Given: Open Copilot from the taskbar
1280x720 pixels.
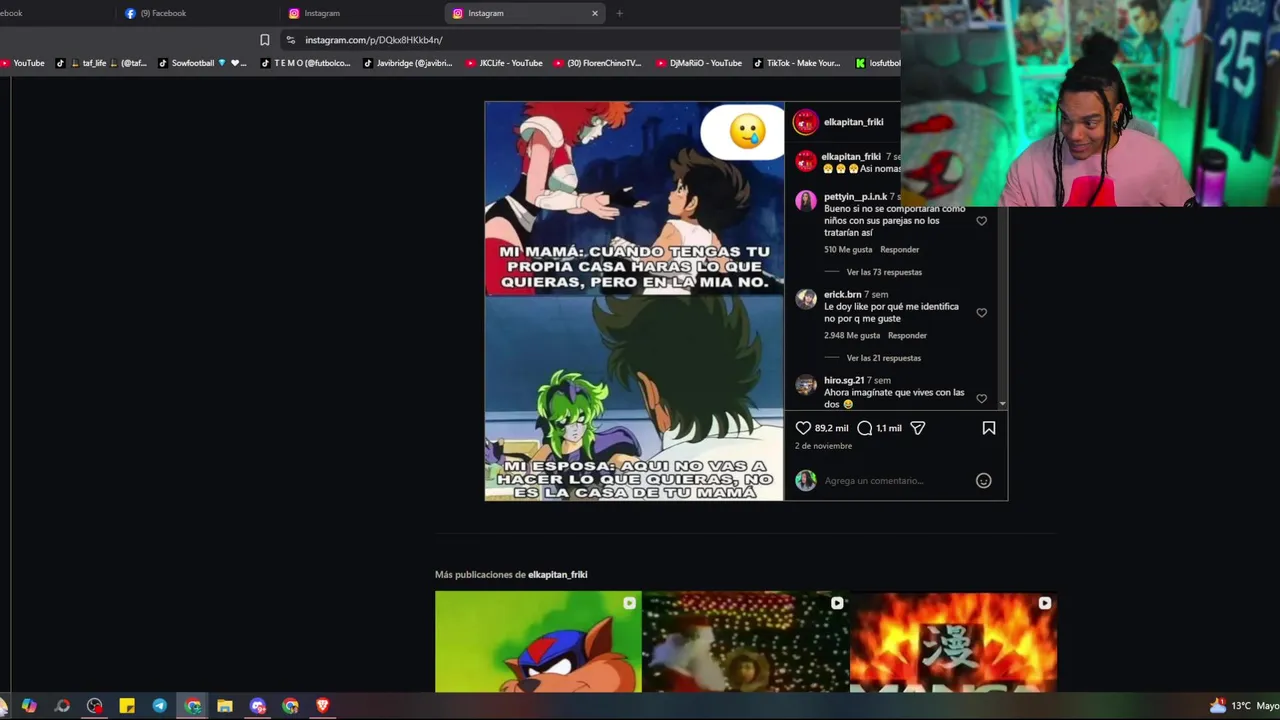Looking at the screenshot, I should pyautogui.click(x=29, y=706).
